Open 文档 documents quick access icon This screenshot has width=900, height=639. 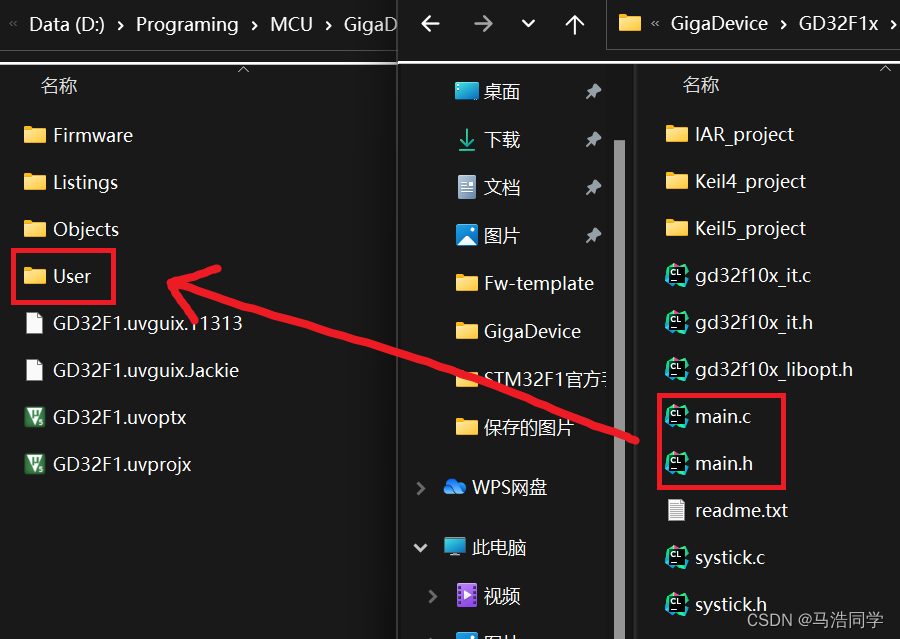tap(467, 187)
